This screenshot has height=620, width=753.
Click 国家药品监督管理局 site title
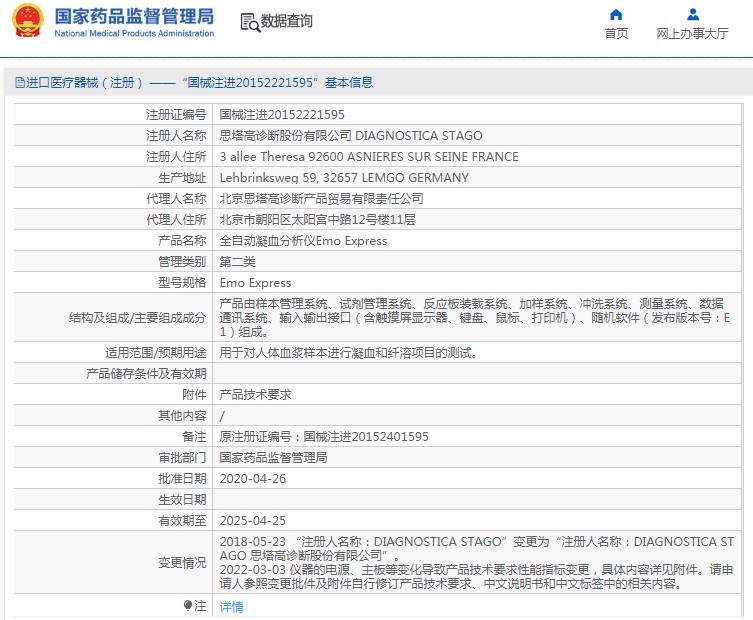pyautogui.click(x=134, y=16)
